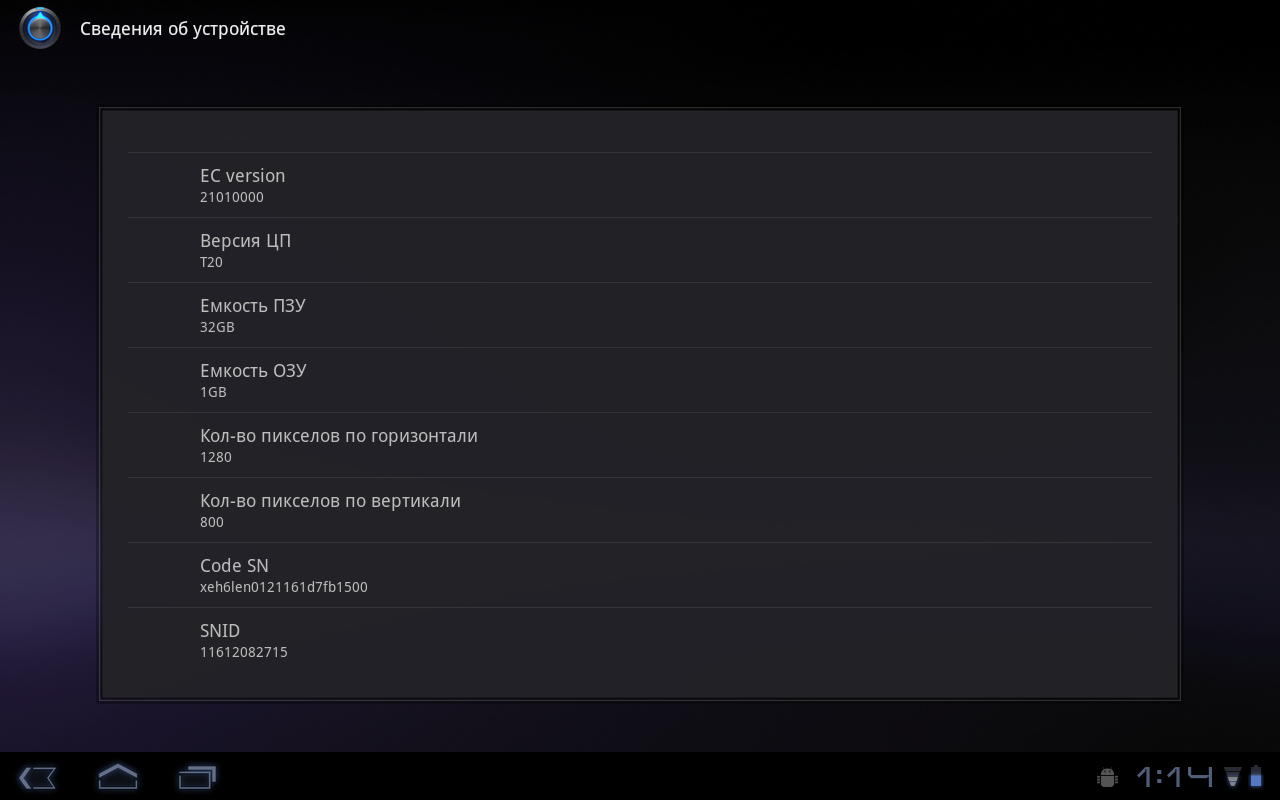This screenshot has width=1280, height=800.
Task: Click serial value xeh6len0121161d7fb1500
Action: (x=284, y=587)
